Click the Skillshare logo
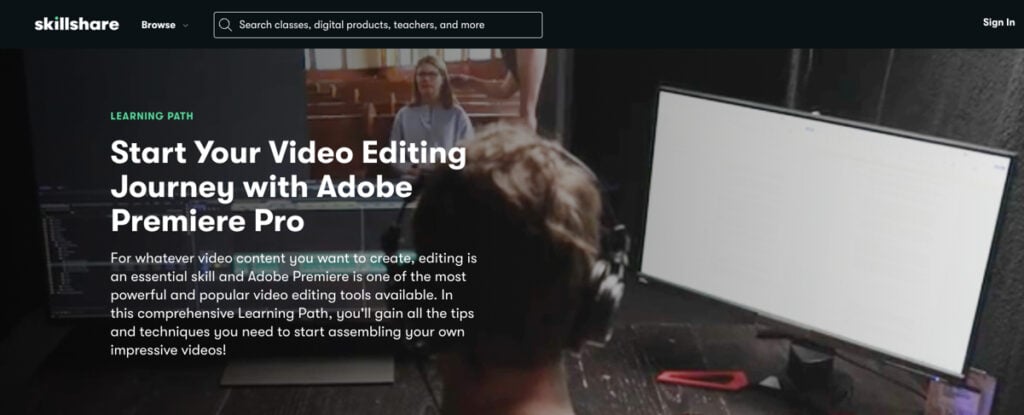The width and height of the screenshot is (1024, 415). point(76,24)
